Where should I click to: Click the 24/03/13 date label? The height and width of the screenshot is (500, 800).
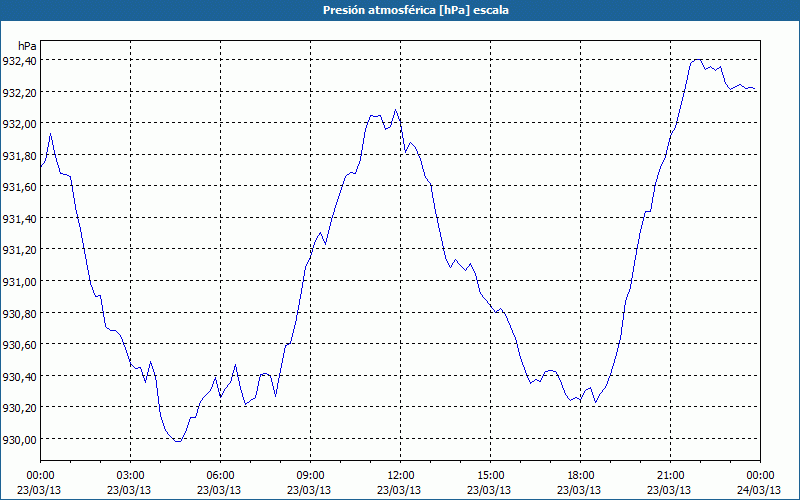tap(759, 490)
